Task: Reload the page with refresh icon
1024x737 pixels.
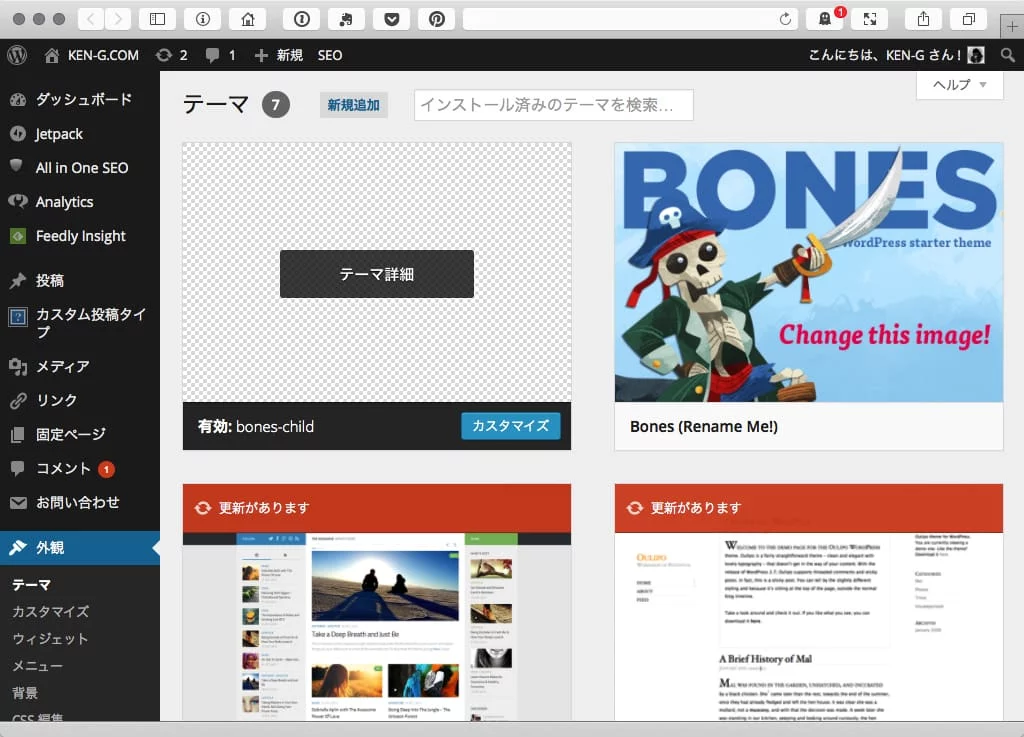Action: 785,19
